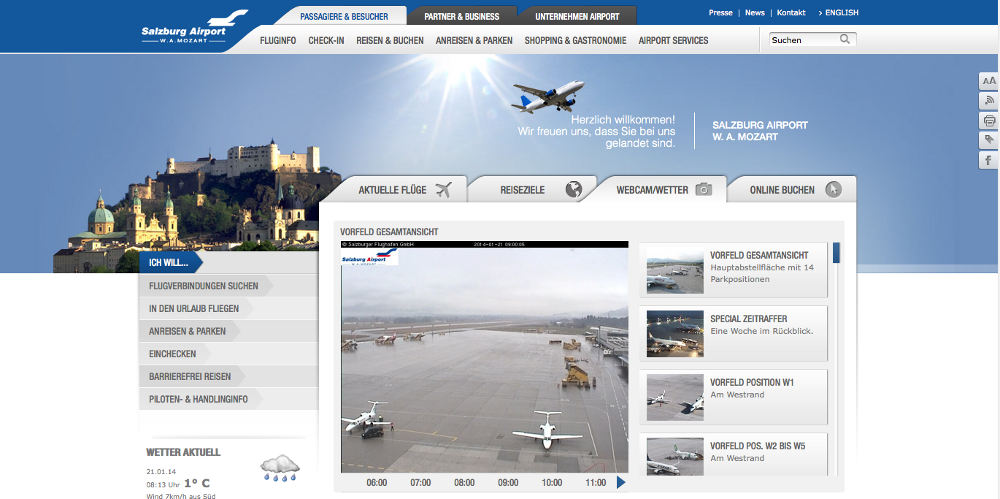Viewport: 1000px width, 499px height.
Task: Open the News link
Action: (x=754, y=13)
